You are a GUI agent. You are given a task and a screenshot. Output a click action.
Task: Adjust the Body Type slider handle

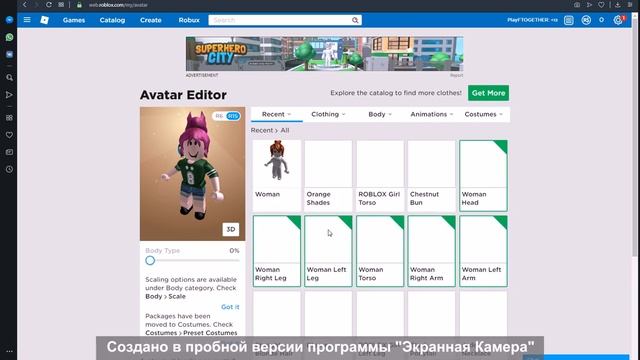click(150, 260)
